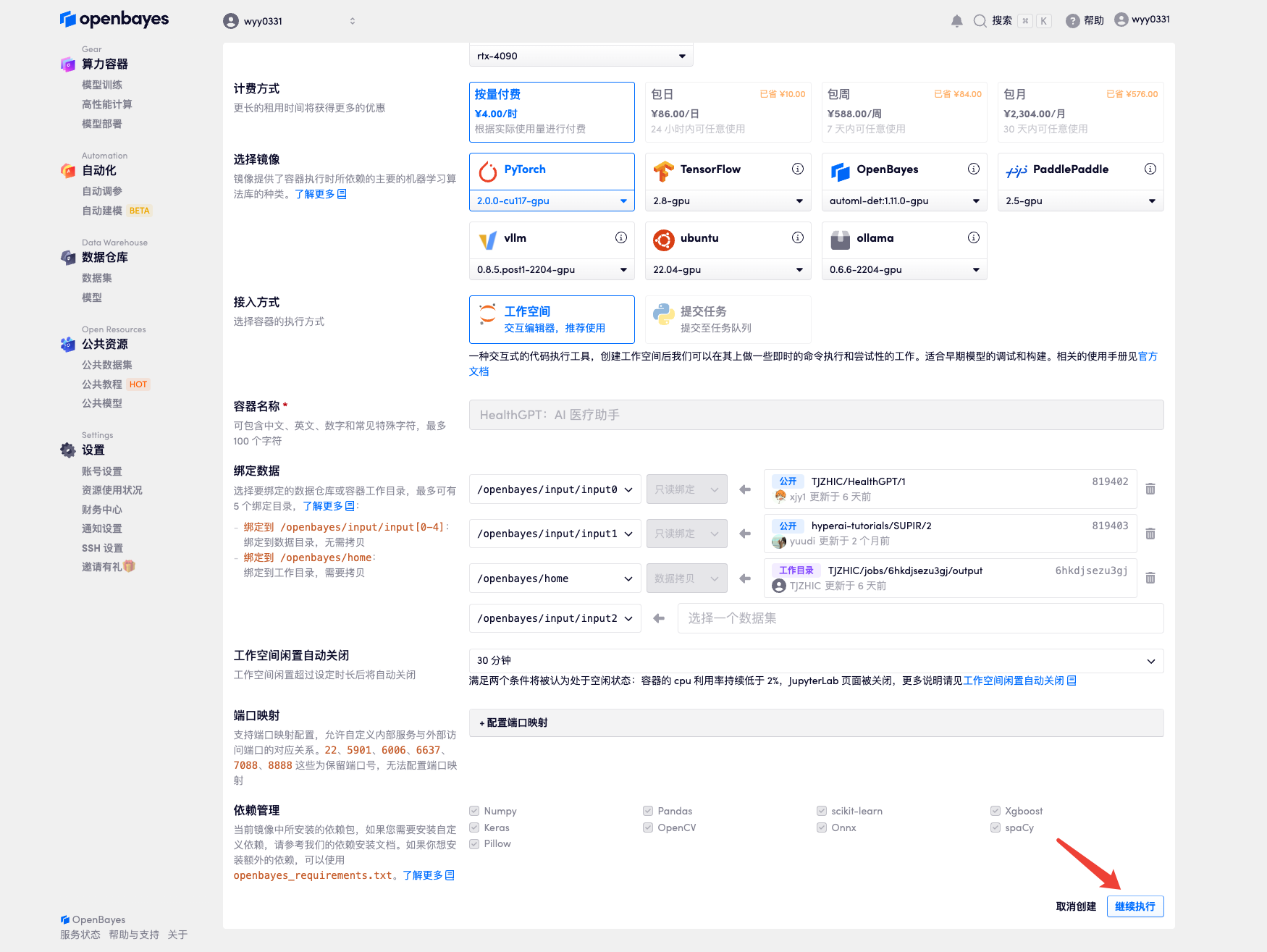Open 公共教程 in the sidebar

101,384
